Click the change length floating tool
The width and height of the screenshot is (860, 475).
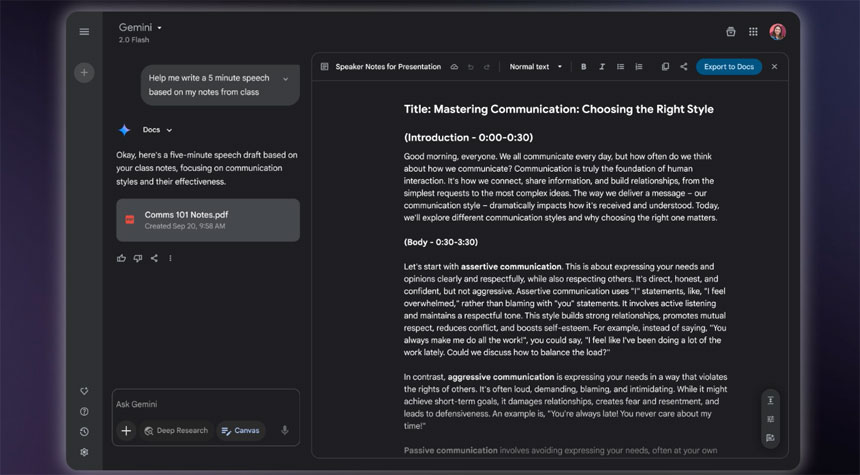pyautogui.click(x=771, y=400)
